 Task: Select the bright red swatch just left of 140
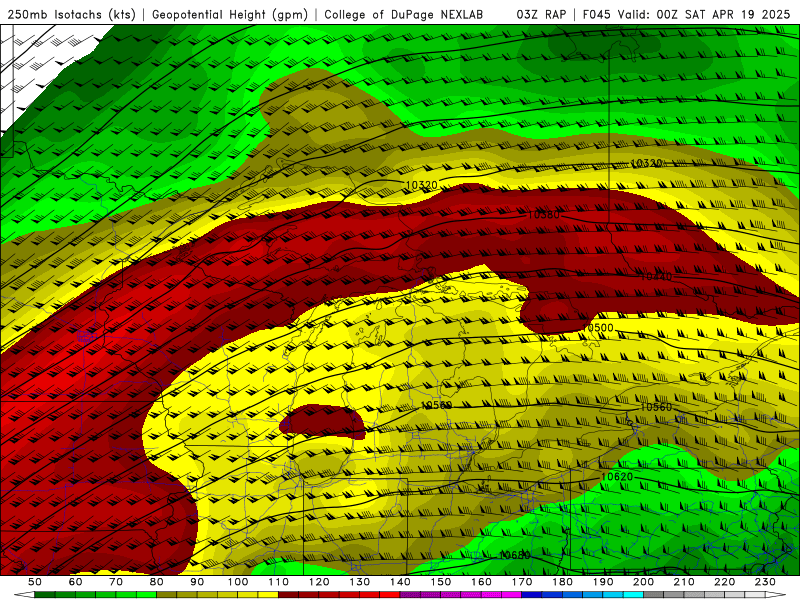coord(390,595)
